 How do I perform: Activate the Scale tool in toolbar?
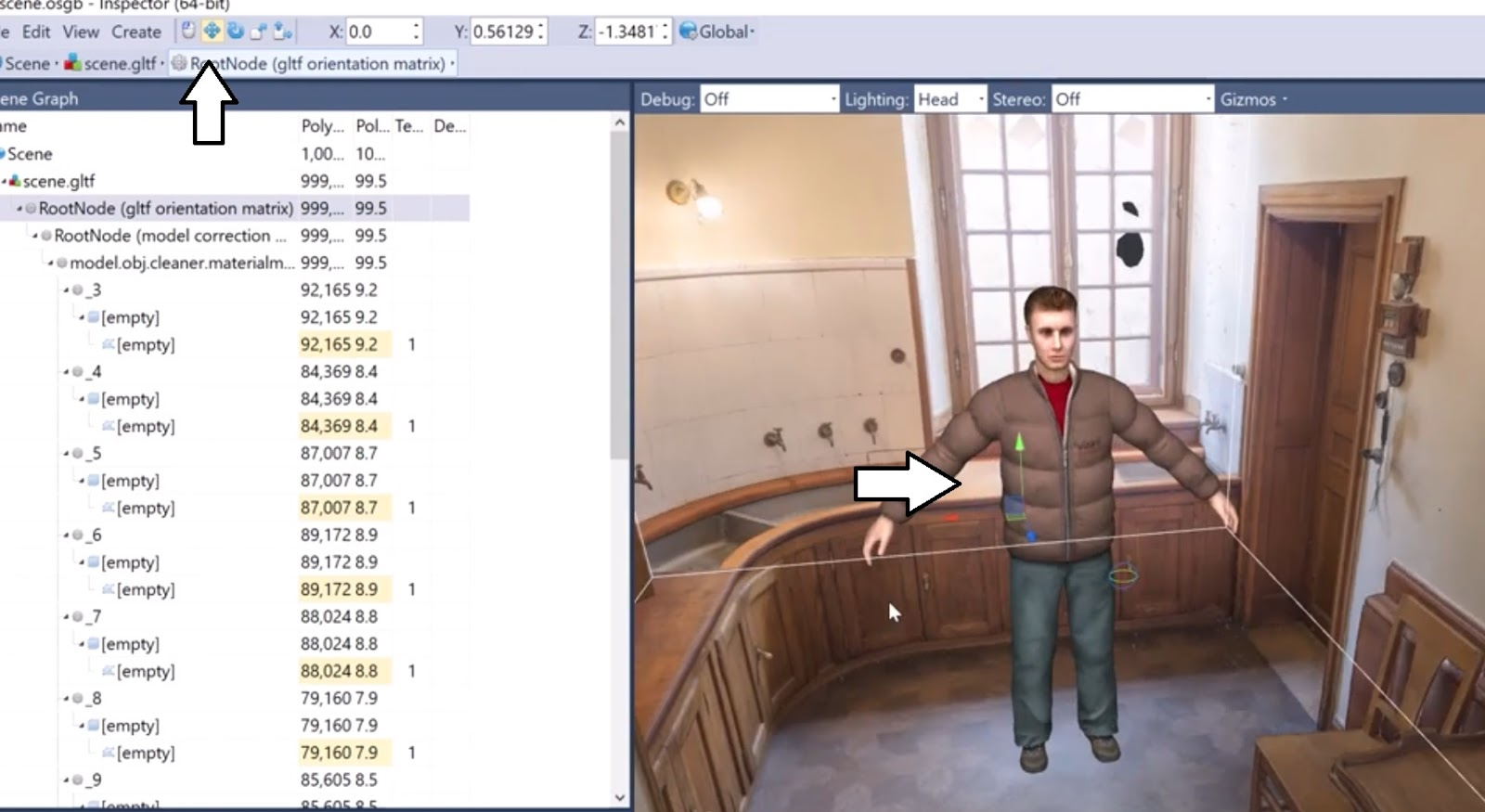click(258, 32)
